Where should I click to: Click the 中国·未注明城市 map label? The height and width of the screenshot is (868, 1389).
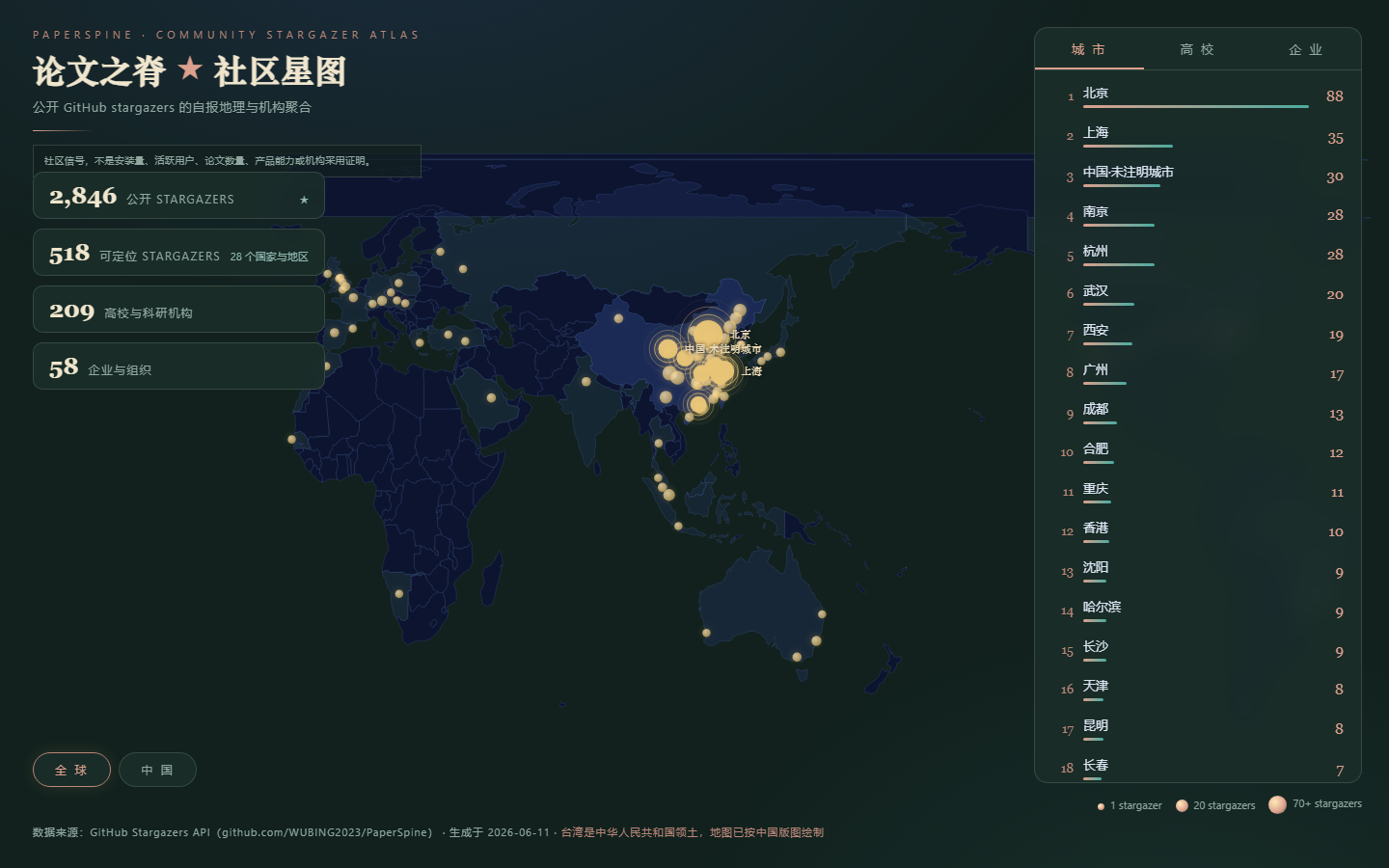click(723, 349)
